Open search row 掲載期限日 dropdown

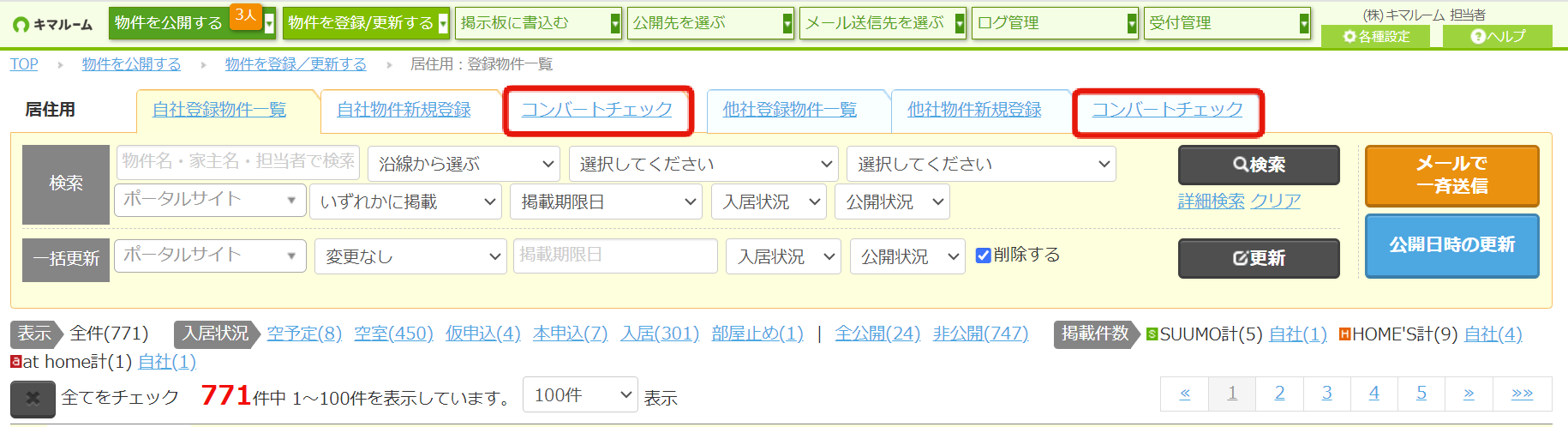click(x=606, y=201)
